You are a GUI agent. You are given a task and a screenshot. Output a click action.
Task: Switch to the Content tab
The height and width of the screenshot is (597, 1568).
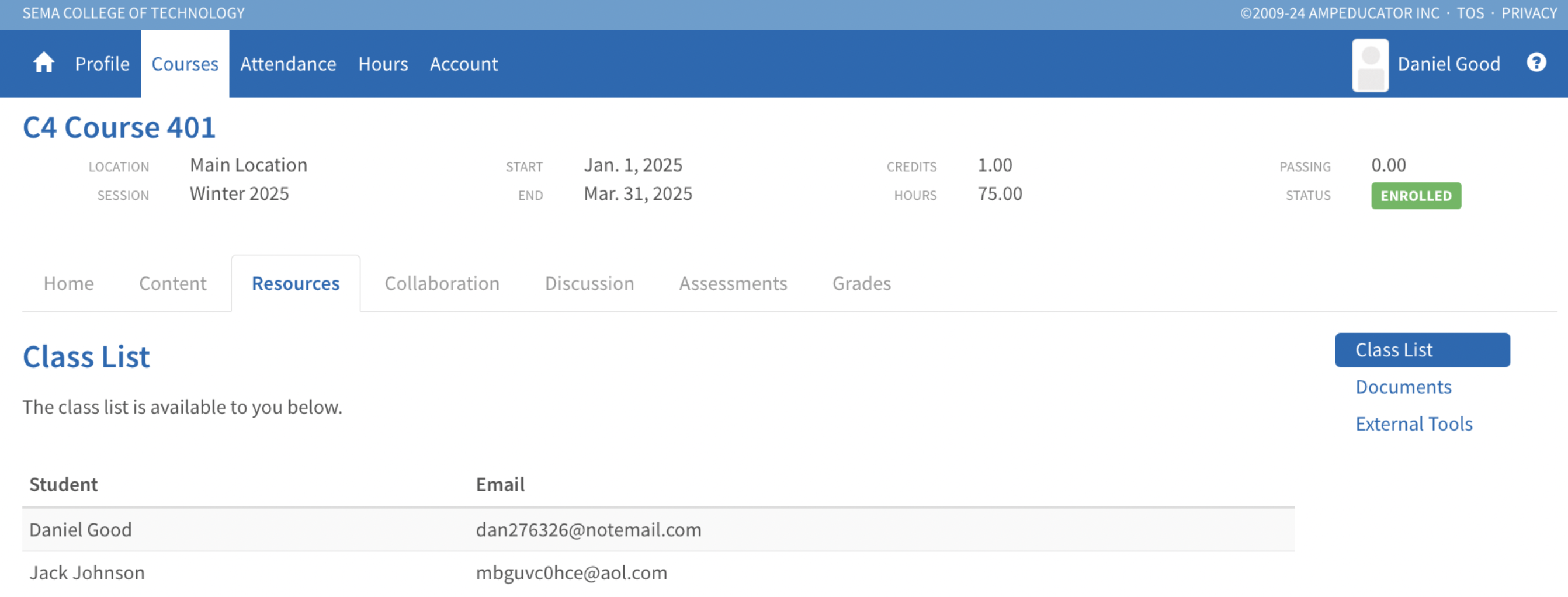(172, 283)
